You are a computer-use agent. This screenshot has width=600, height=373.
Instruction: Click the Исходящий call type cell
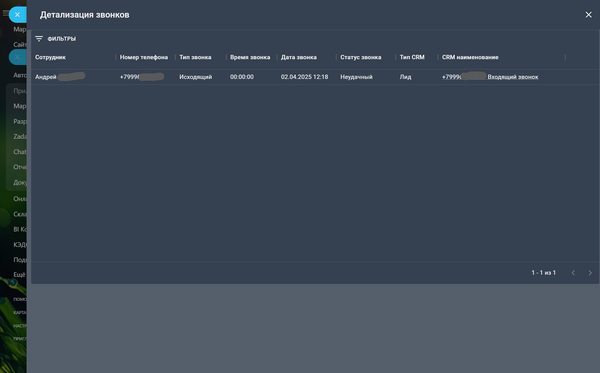tap(196, 77)
